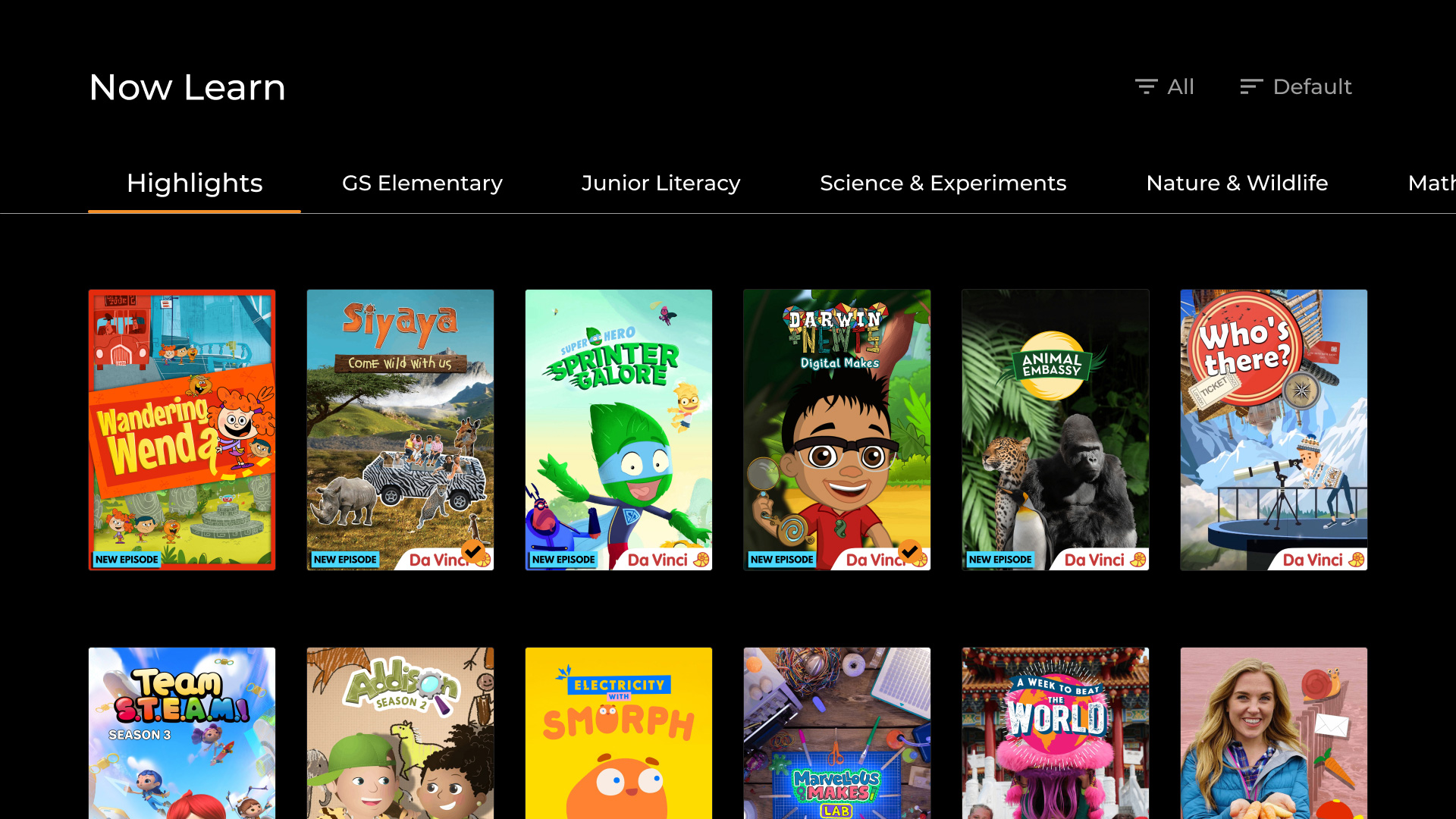Click the sort icon beside Default

tap(1251, 86)
